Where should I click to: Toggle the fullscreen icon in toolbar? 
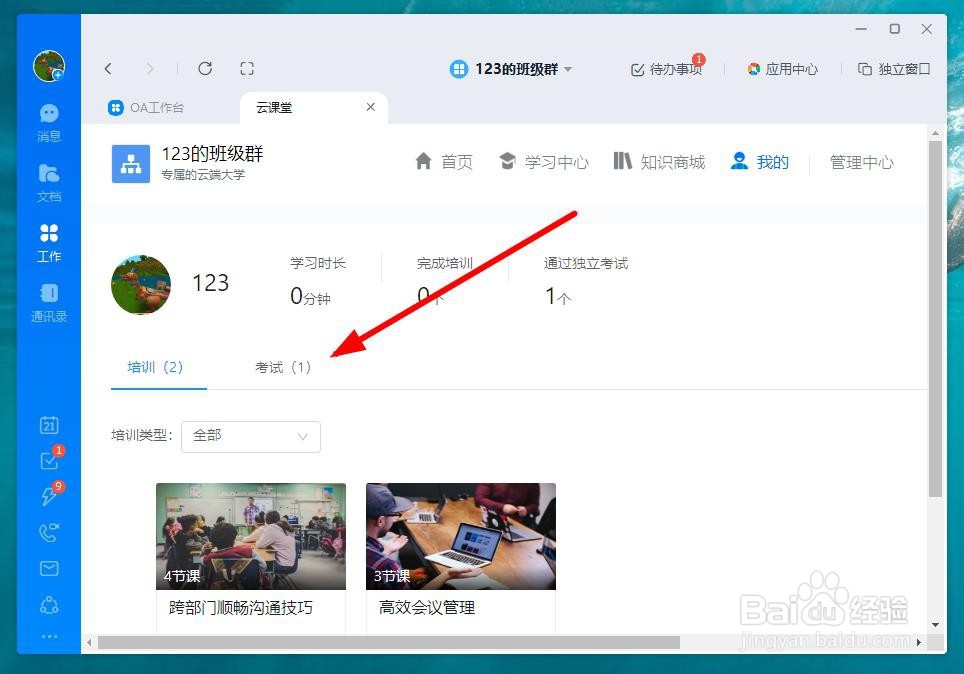pyautogui.click(x=247, y=68)
